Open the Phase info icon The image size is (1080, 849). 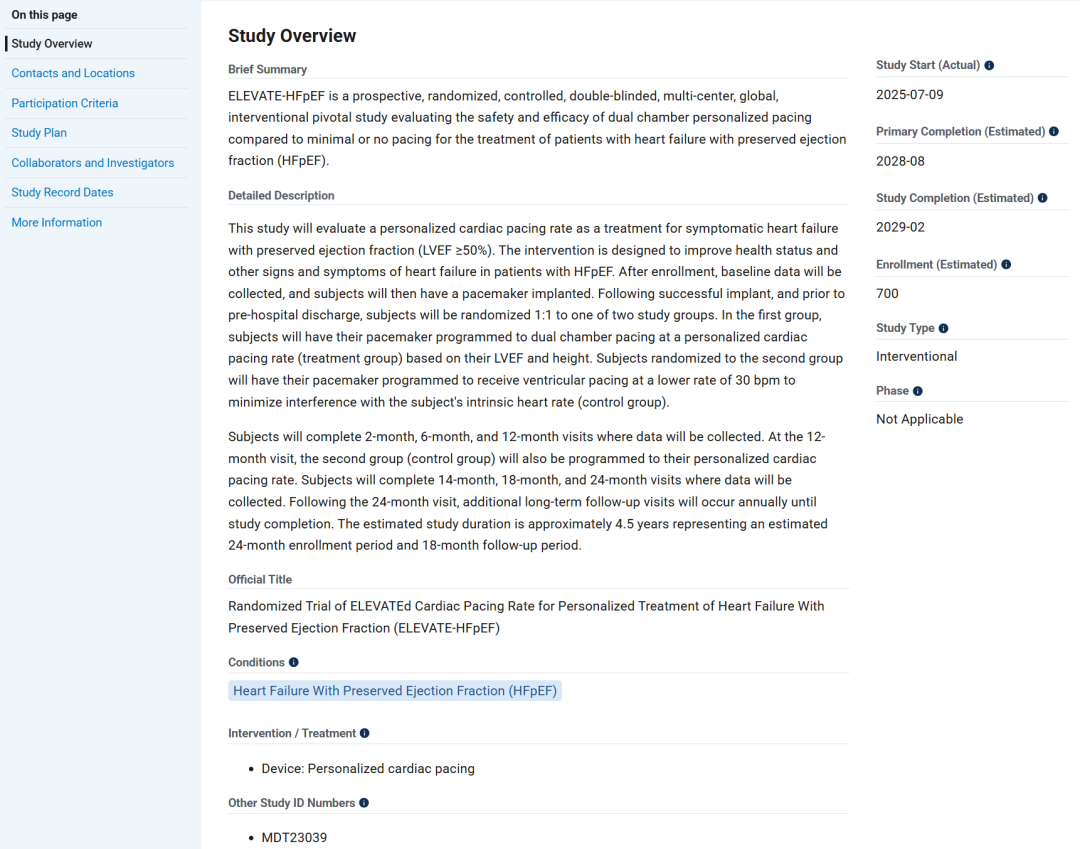point(917,391)
